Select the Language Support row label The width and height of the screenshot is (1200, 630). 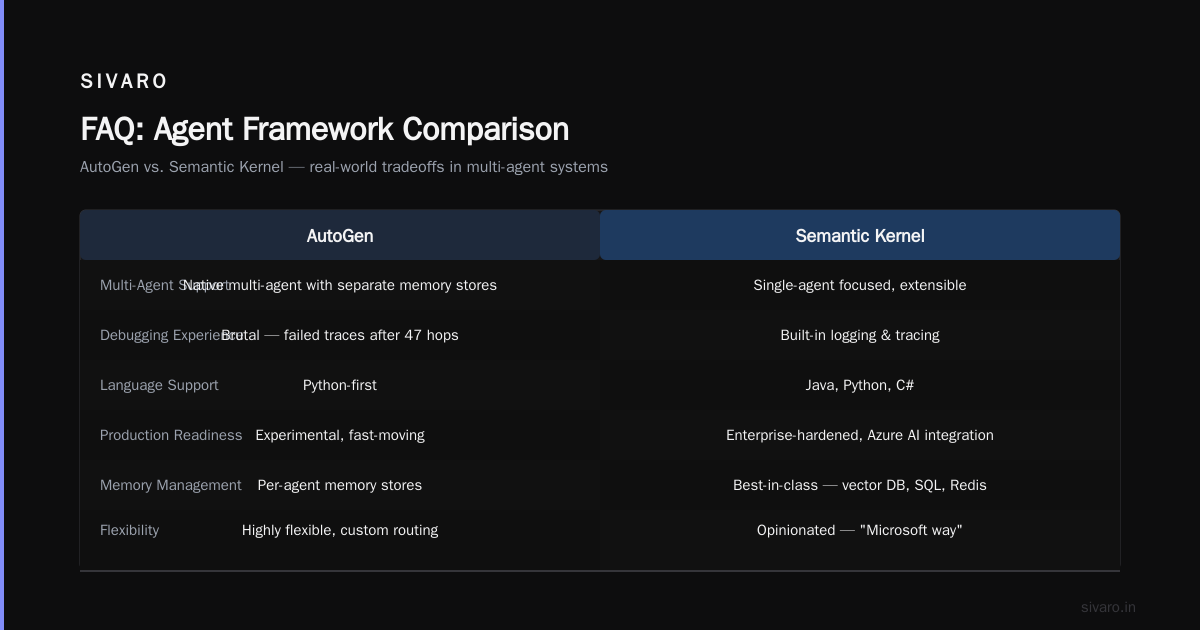[x=159, y=385]
